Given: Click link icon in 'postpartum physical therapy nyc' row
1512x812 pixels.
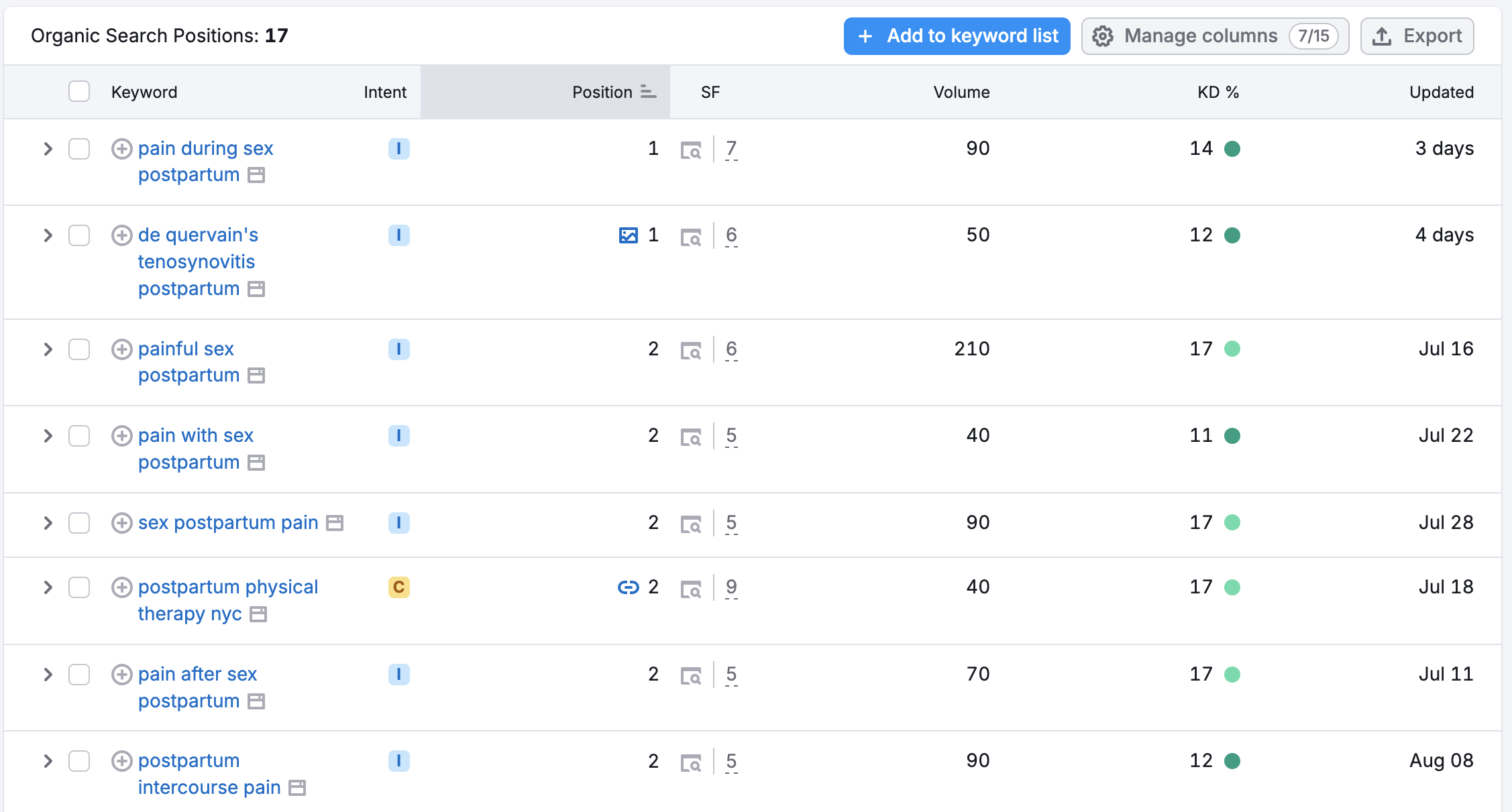Looking at the screenshot, I should (x=628, y=587).
